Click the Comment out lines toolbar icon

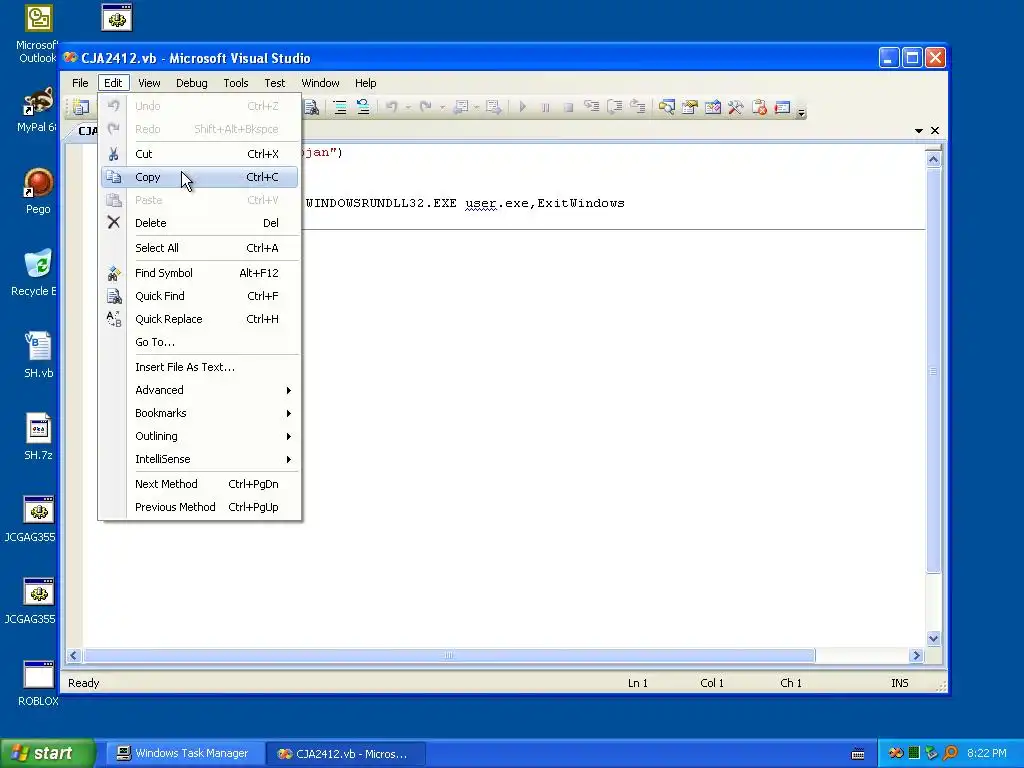click(x=340, y=107)
